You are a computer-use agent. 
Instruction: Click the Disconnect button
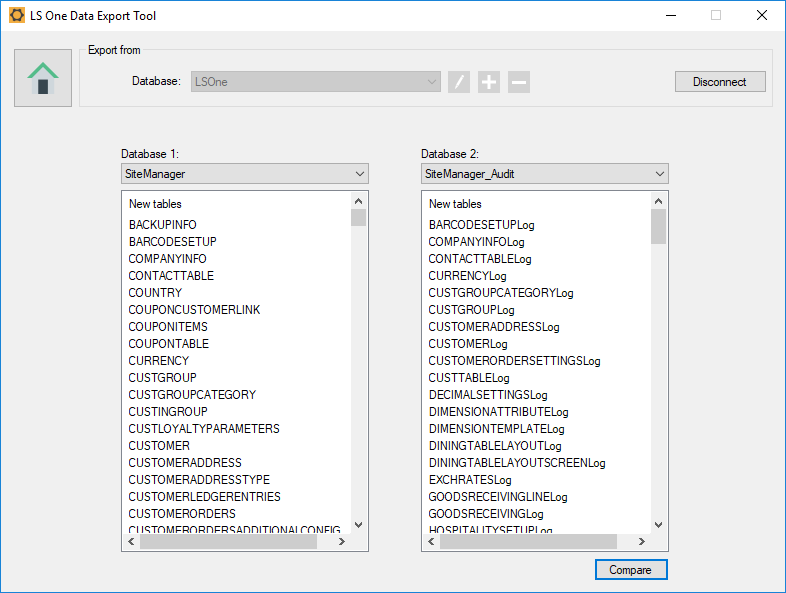click(x=720, y=82)
